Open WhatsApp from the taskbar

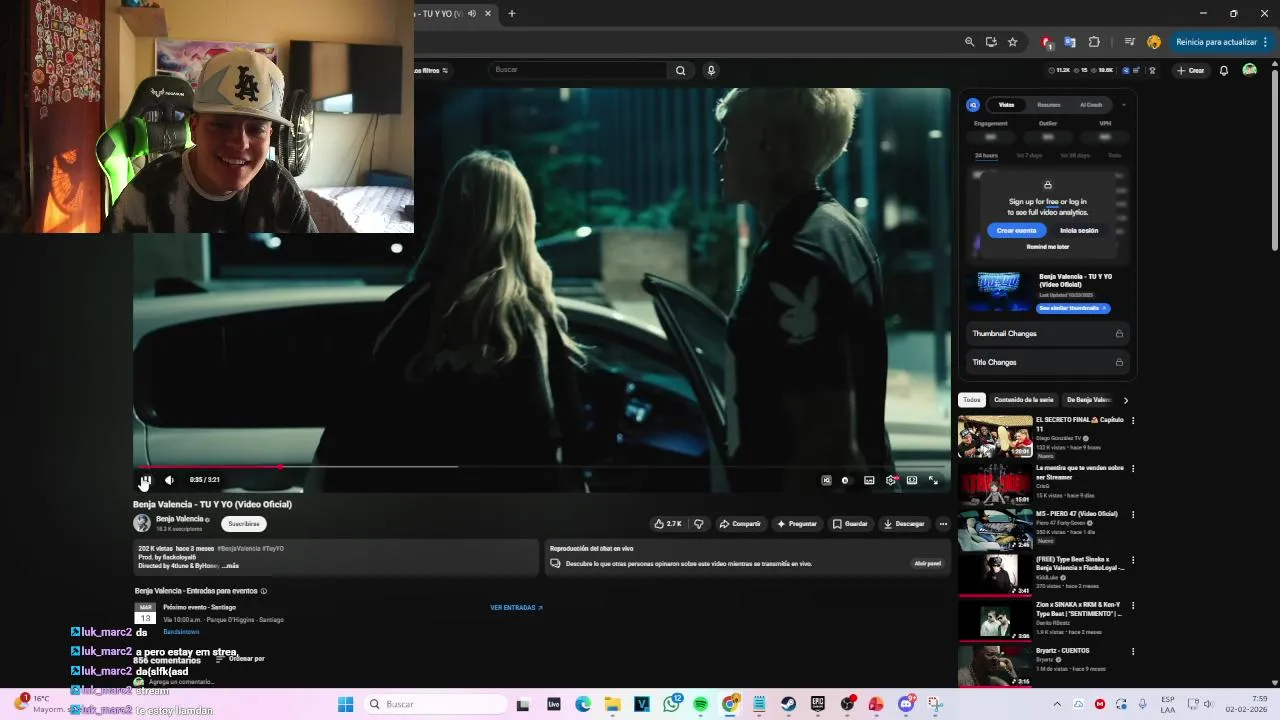671,704
